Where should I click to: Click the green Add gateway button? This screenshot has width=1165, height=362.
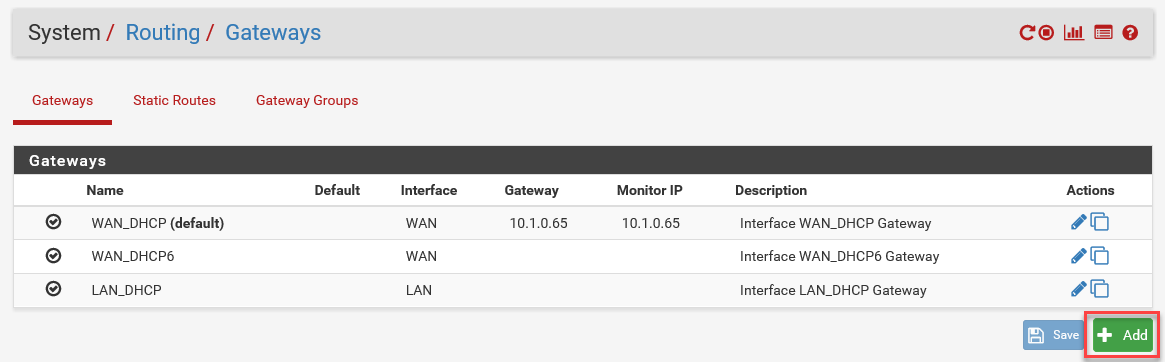(1123, 335)
